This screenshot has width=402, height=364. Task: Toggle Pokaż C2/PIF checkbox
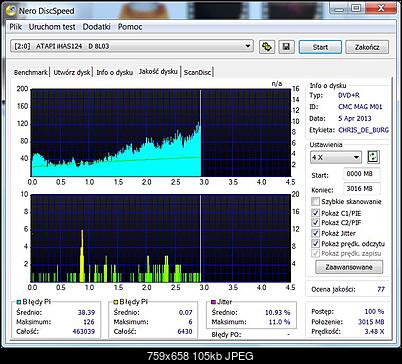point(315,222)
